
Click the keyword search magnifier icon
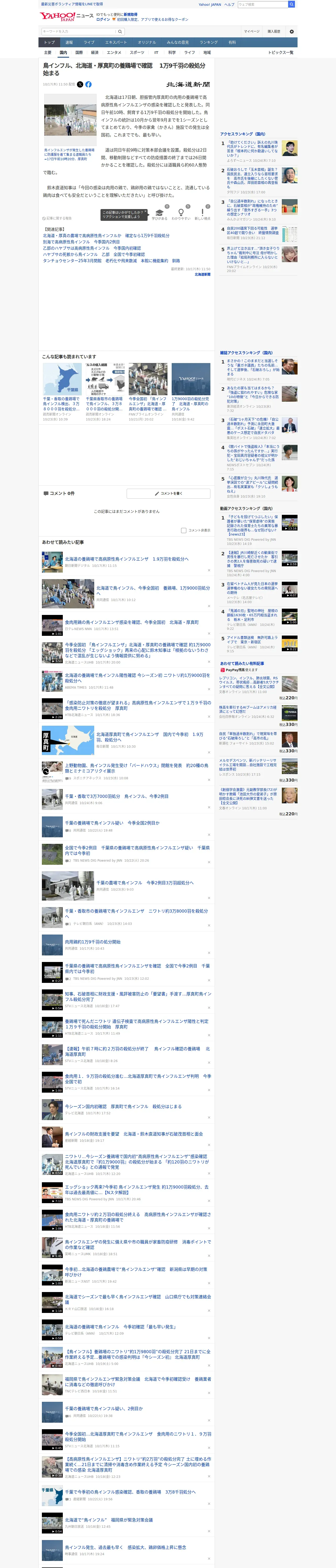pyautogui.click(x=120, y=32)
